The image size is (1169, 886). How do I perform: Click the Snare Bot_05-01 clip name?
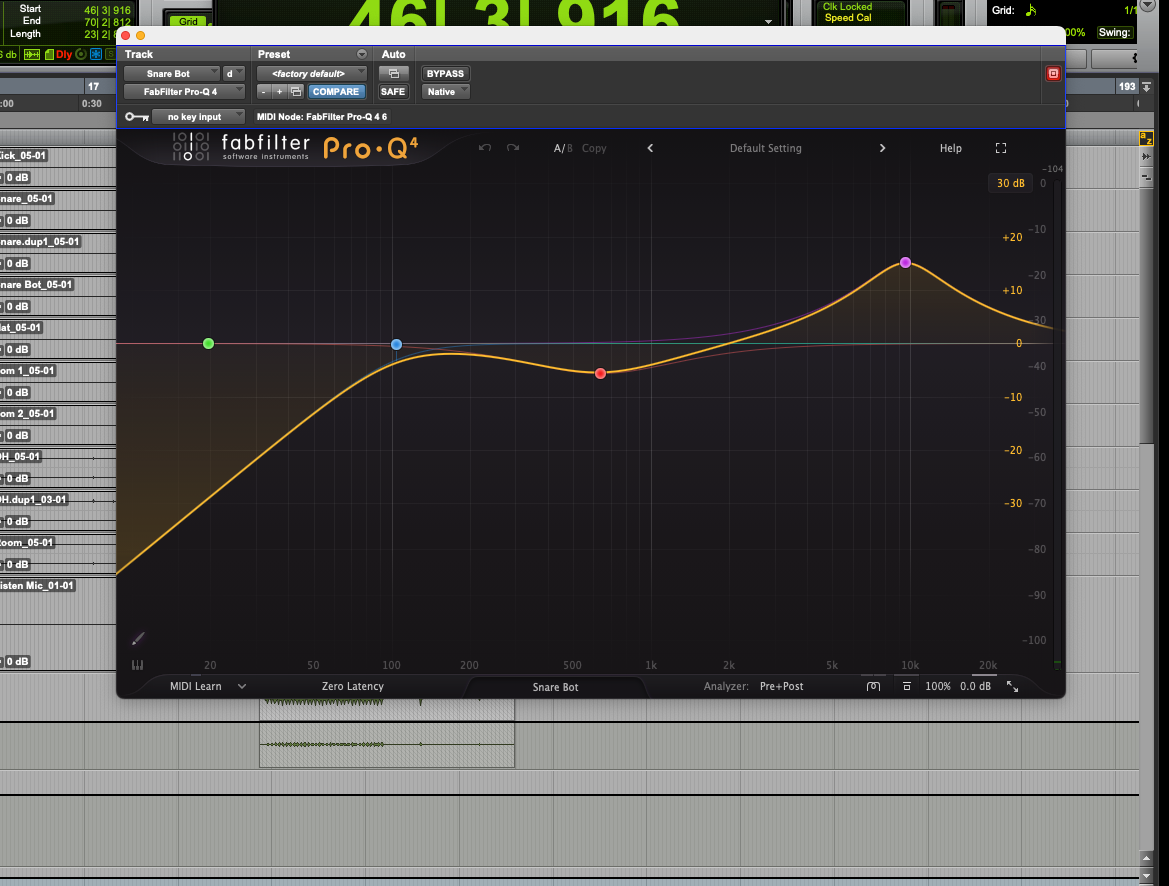(x=37, y=284)
